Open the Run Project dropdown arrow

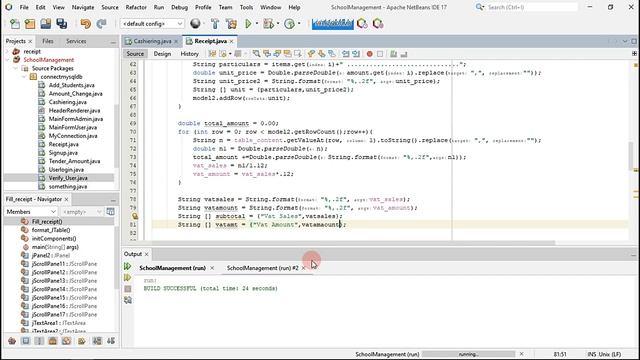(x=257, y=24)
